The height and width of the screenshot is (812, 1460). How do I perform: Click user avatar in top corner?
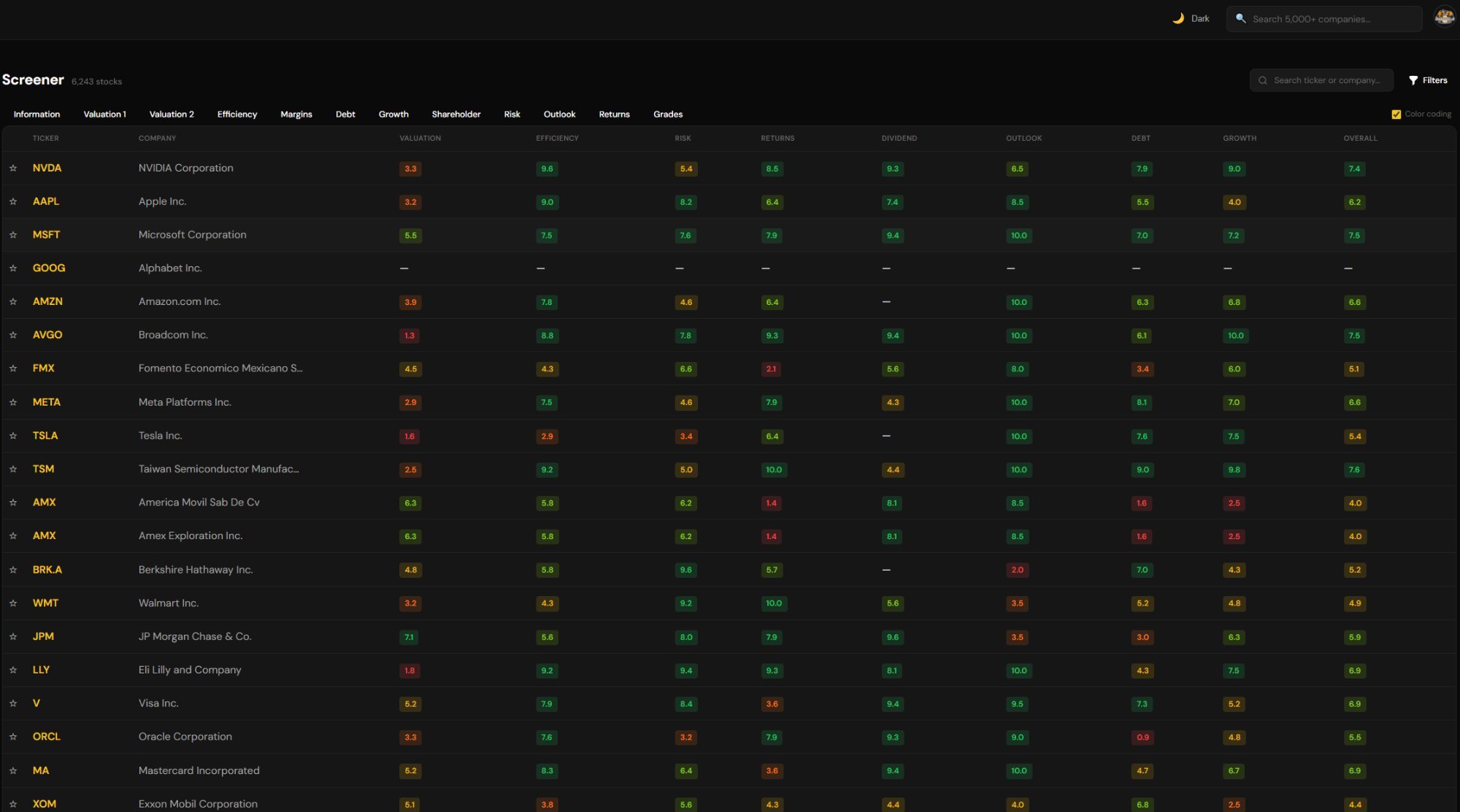coord(1444,18)
